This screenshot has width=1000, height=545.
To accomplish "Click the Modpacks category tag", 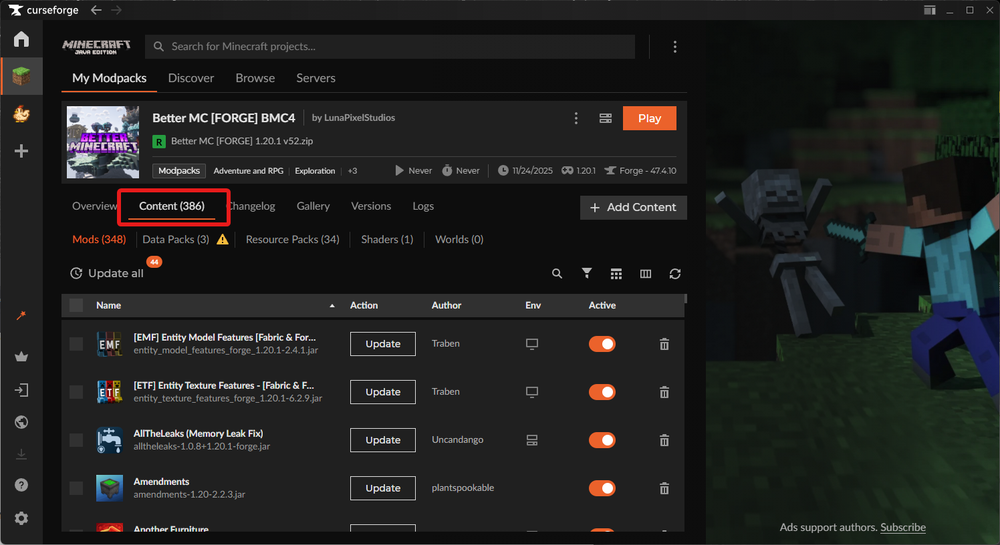I will (x=179, y=171).
